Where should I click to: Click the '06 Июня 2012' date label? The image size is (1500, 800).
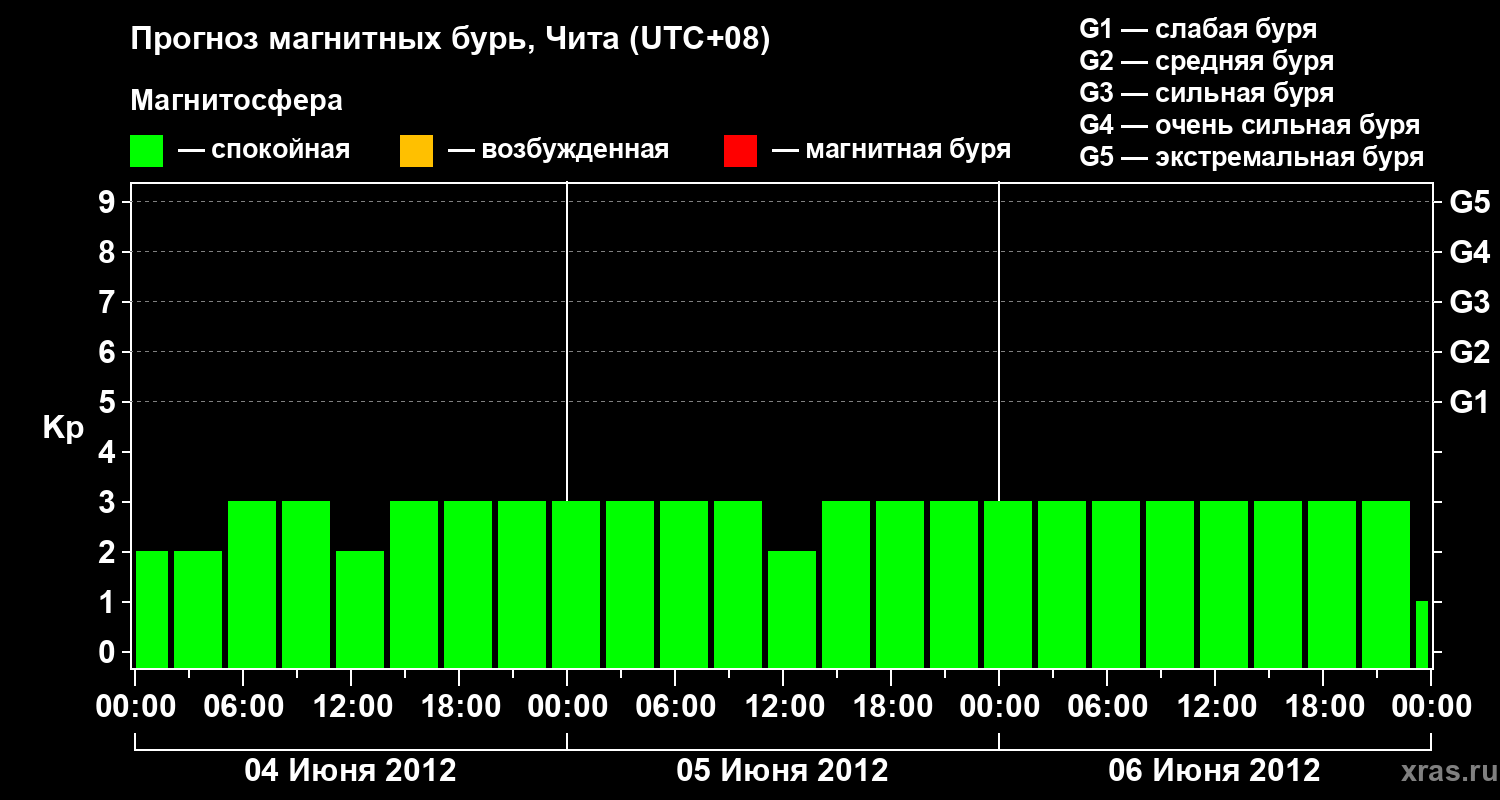pyautogui.click(x=1215, y=771)
